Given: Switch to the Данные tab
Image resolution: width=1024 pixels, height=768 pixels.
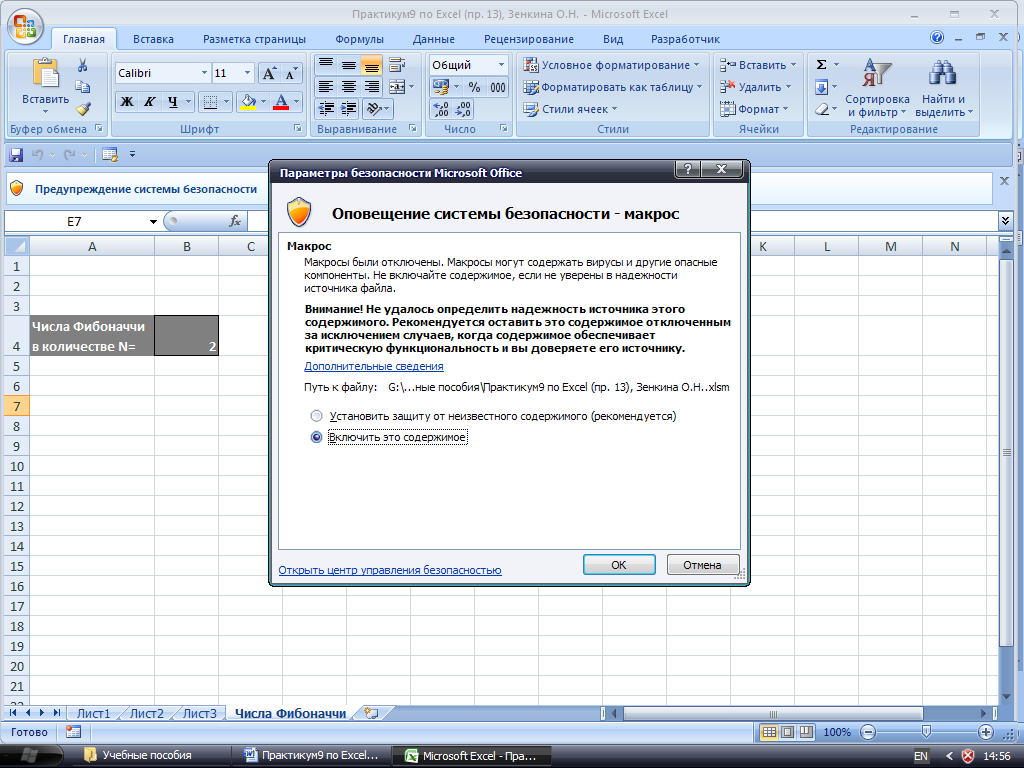Looking at the screenshot, I should click(434, 39).
